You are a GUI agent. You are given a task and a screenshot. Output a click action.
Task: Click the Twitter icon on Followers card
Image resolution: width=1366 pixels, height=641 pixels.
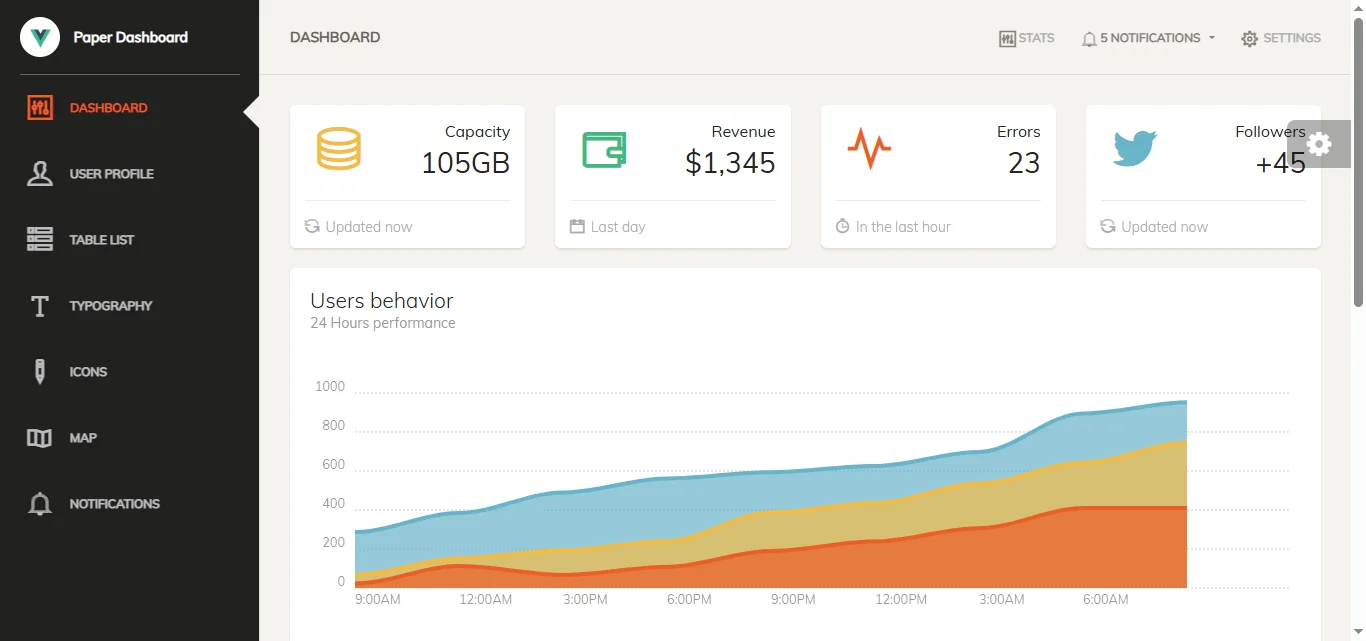[x=1135, y=148]
